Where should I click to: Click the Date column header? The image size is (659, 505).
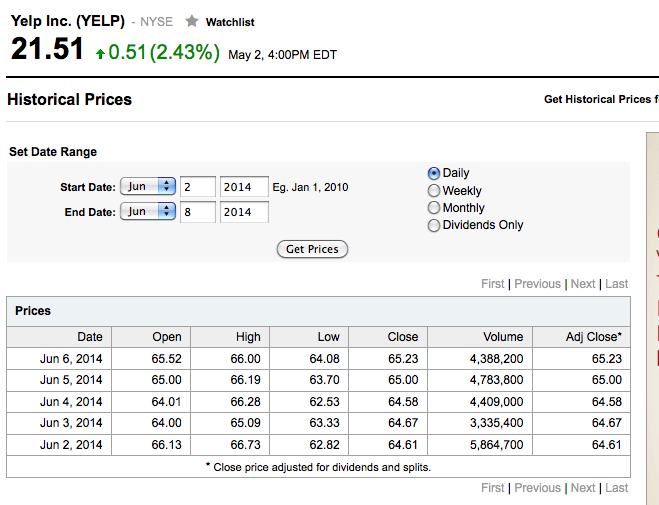pyautogui.click(x=59, y=337)
